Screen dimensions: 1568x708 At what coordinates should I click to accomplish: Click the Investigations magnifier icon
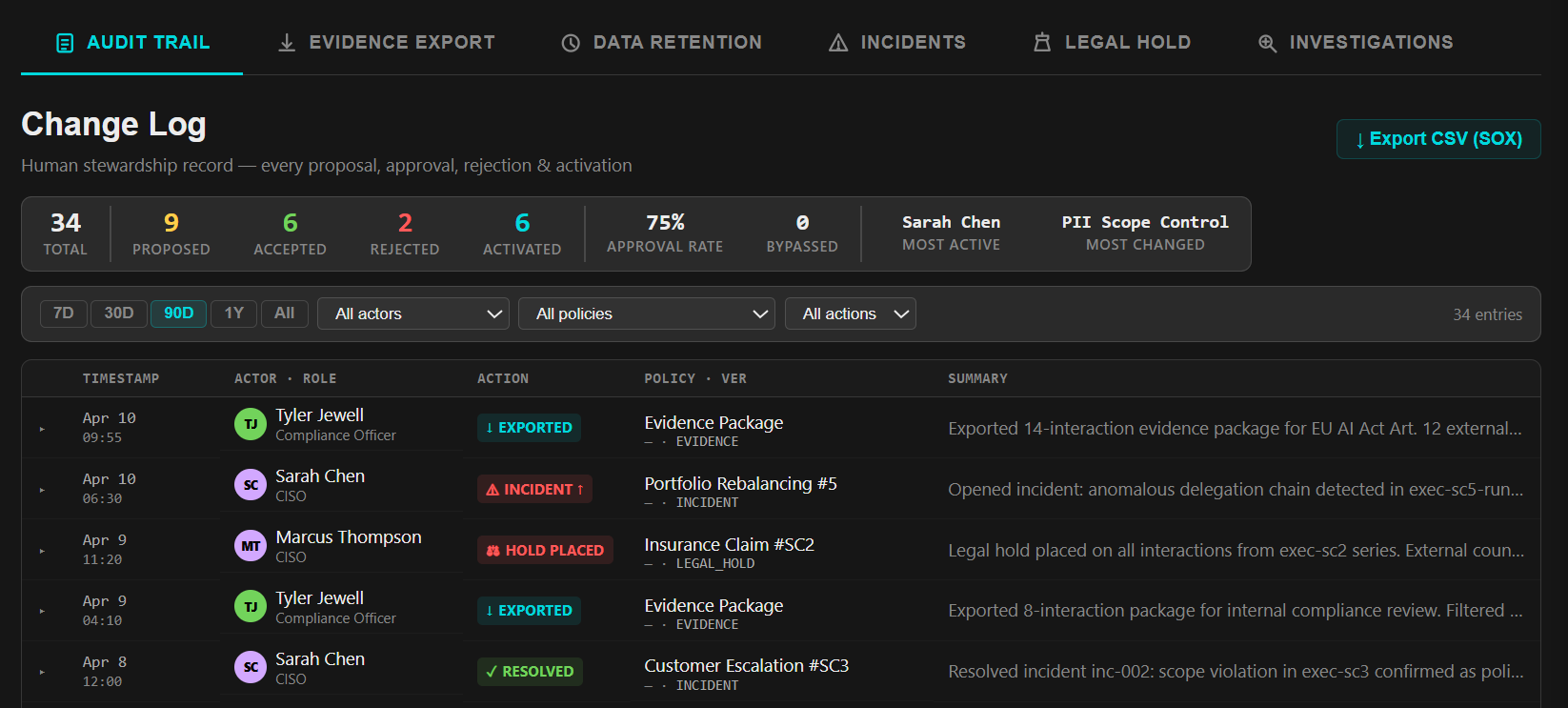coord(1267,43)
